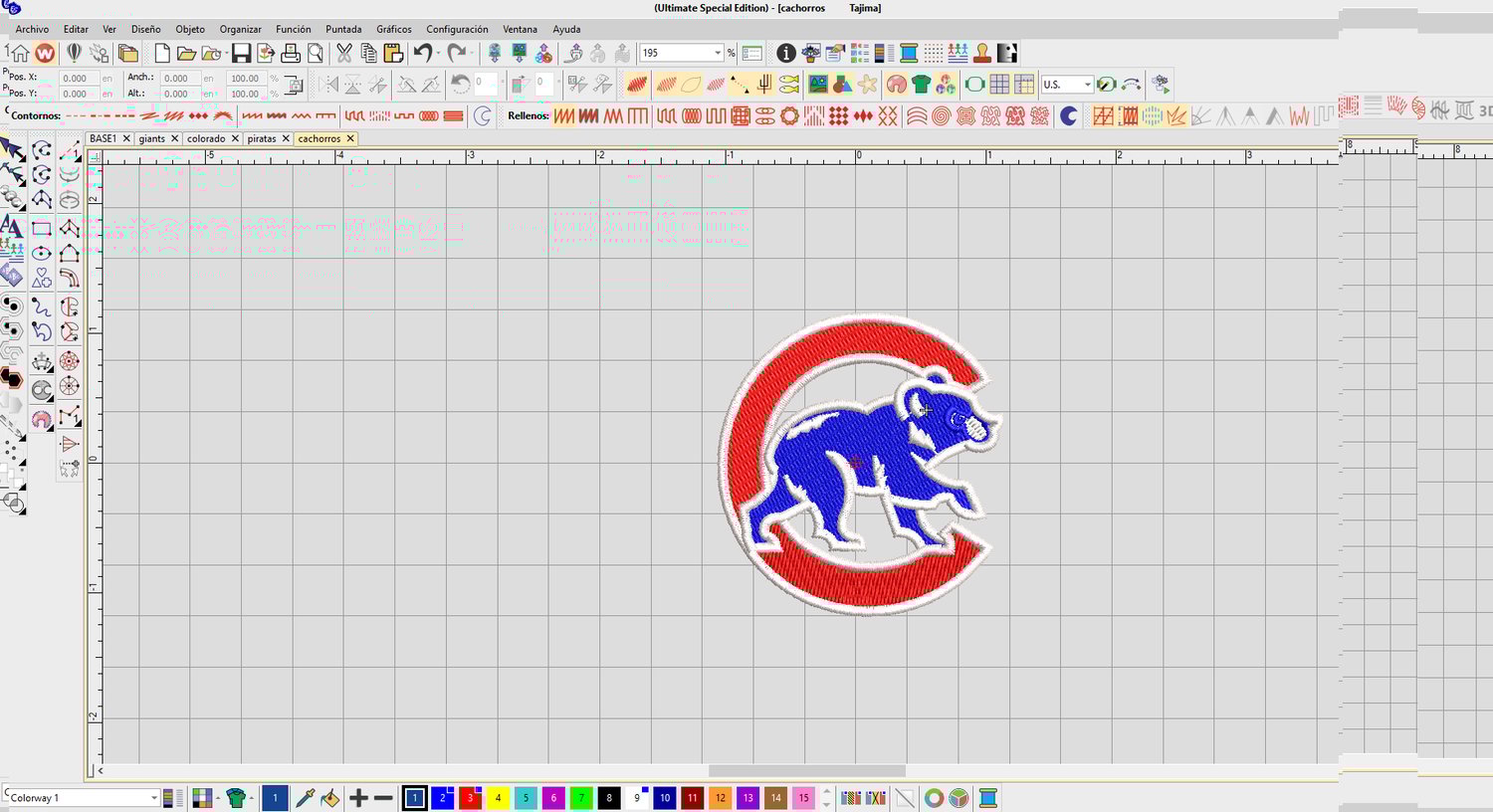Image resolution: width=1493 pixels, height=812 pixels.
Task: Pick a color with the eyedropper icon
Action: (306, 798)
